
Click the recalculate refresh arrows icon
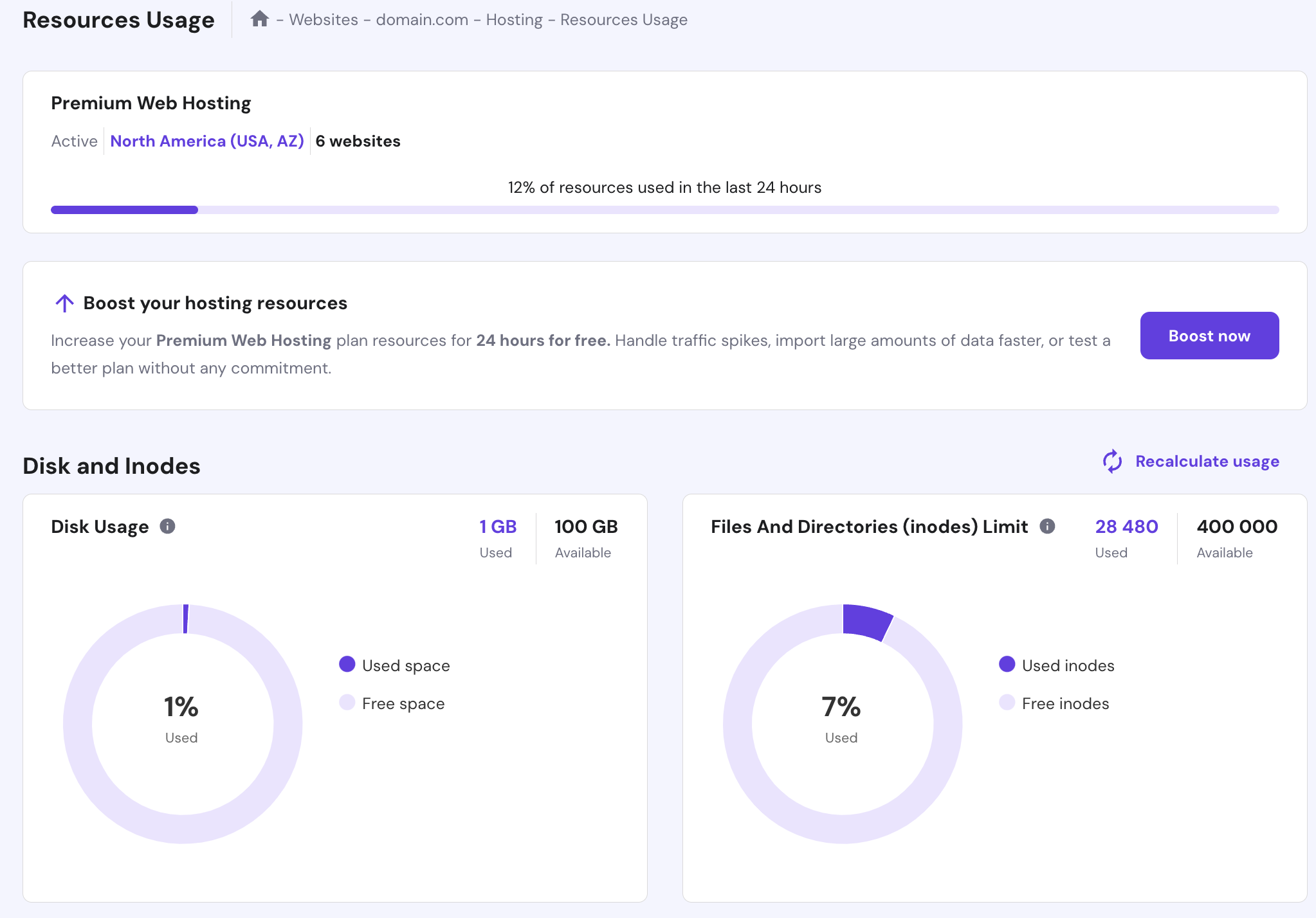[1112, 462]
